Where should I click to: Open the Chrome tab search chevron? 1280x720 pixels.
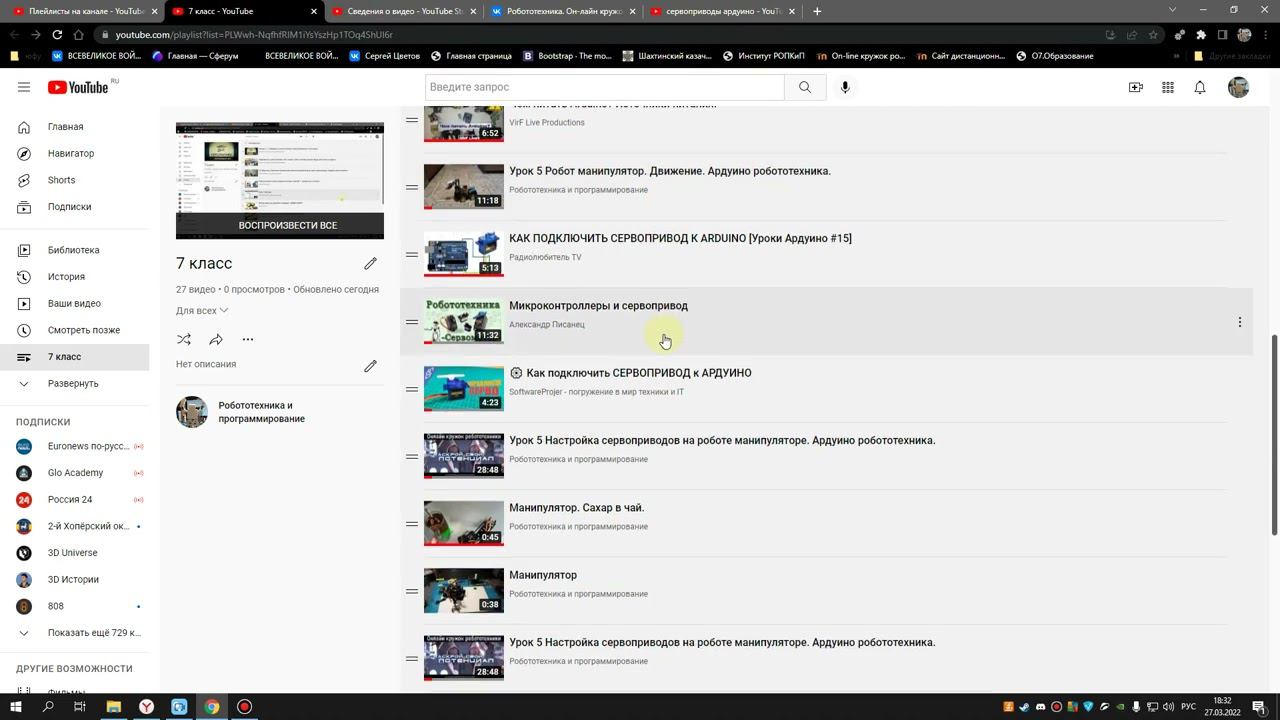click(x=1173, y=10)
